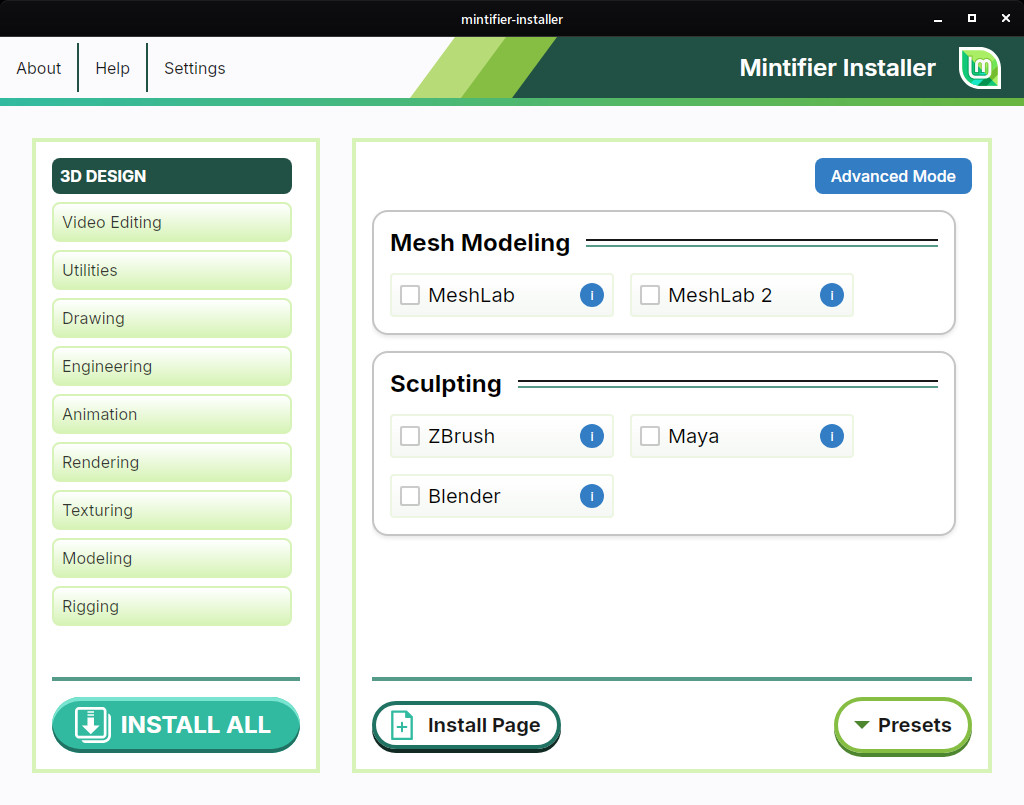
Task: Close the mintifier-installer window
Action: pos(1006,18)
